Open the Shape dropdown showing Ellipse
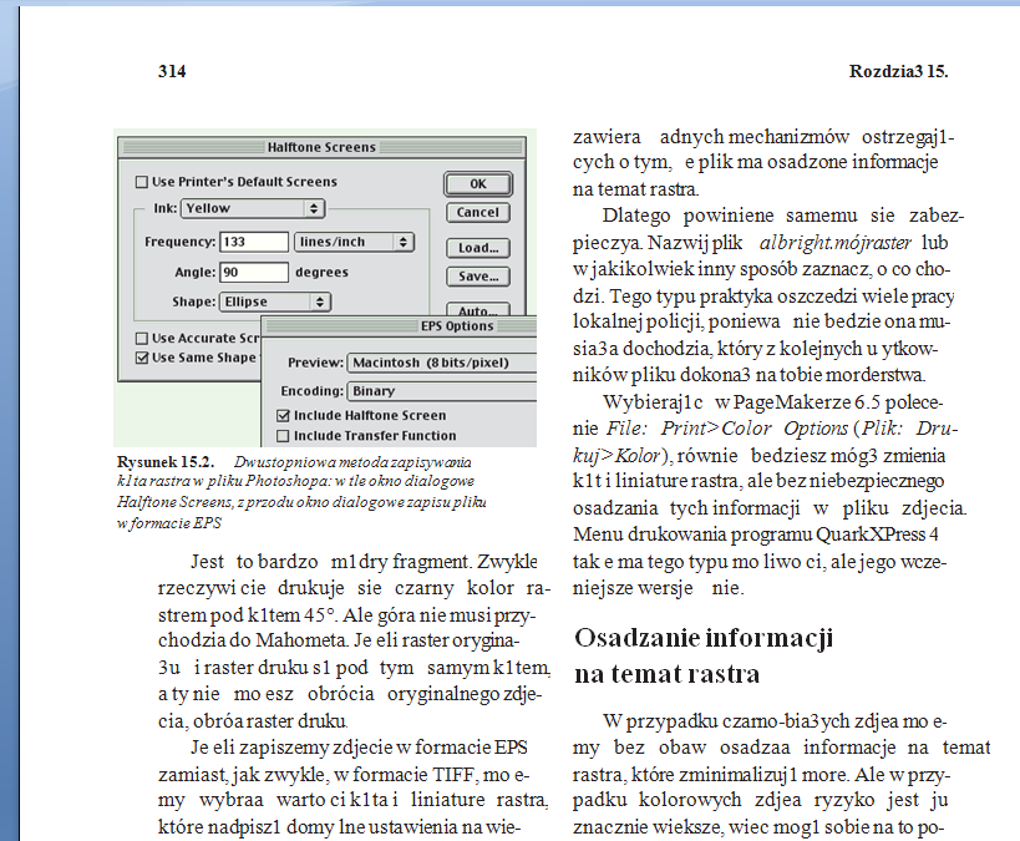1020x841 pixels. point(275,301)
